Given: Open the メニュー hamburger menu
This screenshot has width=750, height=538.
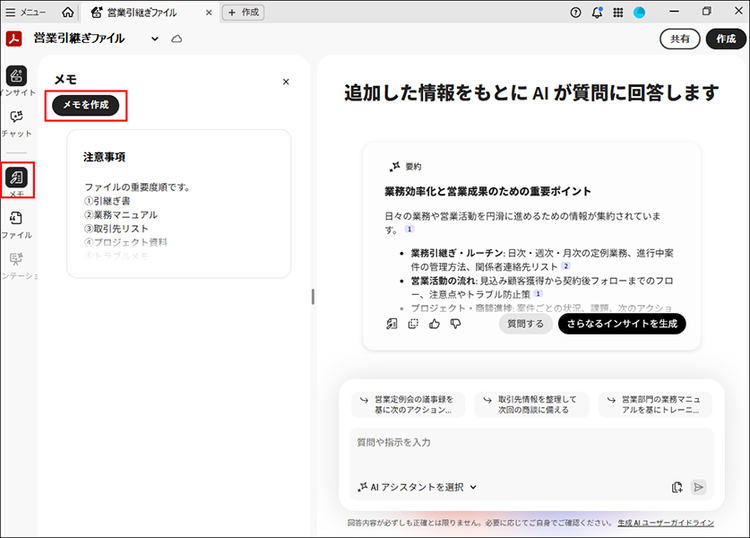Looking at the screenshot, I should [27, 12].
